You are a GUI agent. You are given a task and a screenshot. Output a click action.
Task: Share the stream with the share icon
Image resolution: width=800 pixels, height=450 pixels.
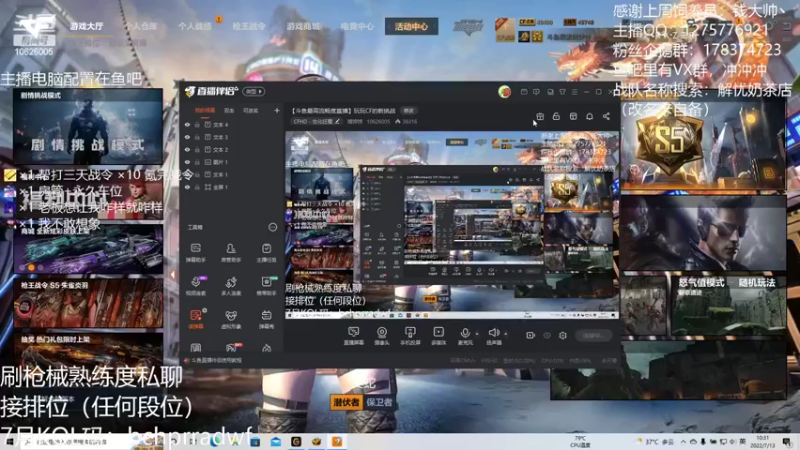click(x=606, y=116)
